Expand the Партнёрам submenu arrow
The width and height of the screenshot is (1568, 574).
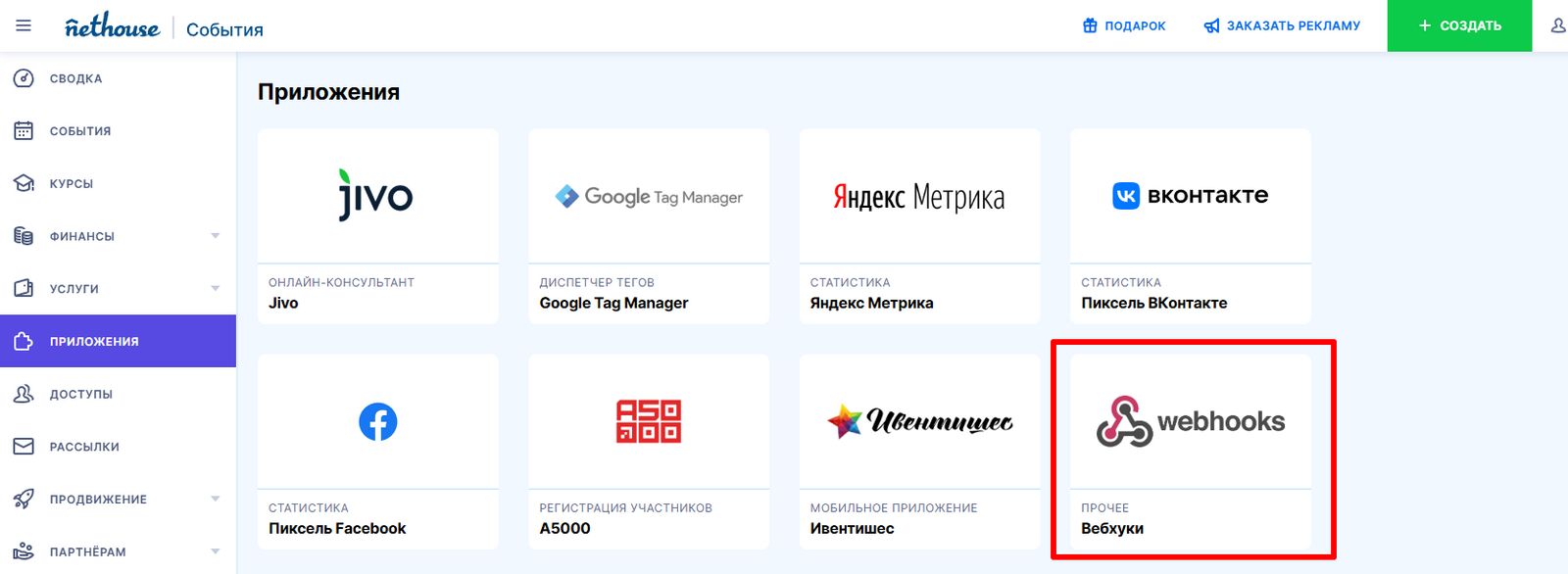click(216, 551)
